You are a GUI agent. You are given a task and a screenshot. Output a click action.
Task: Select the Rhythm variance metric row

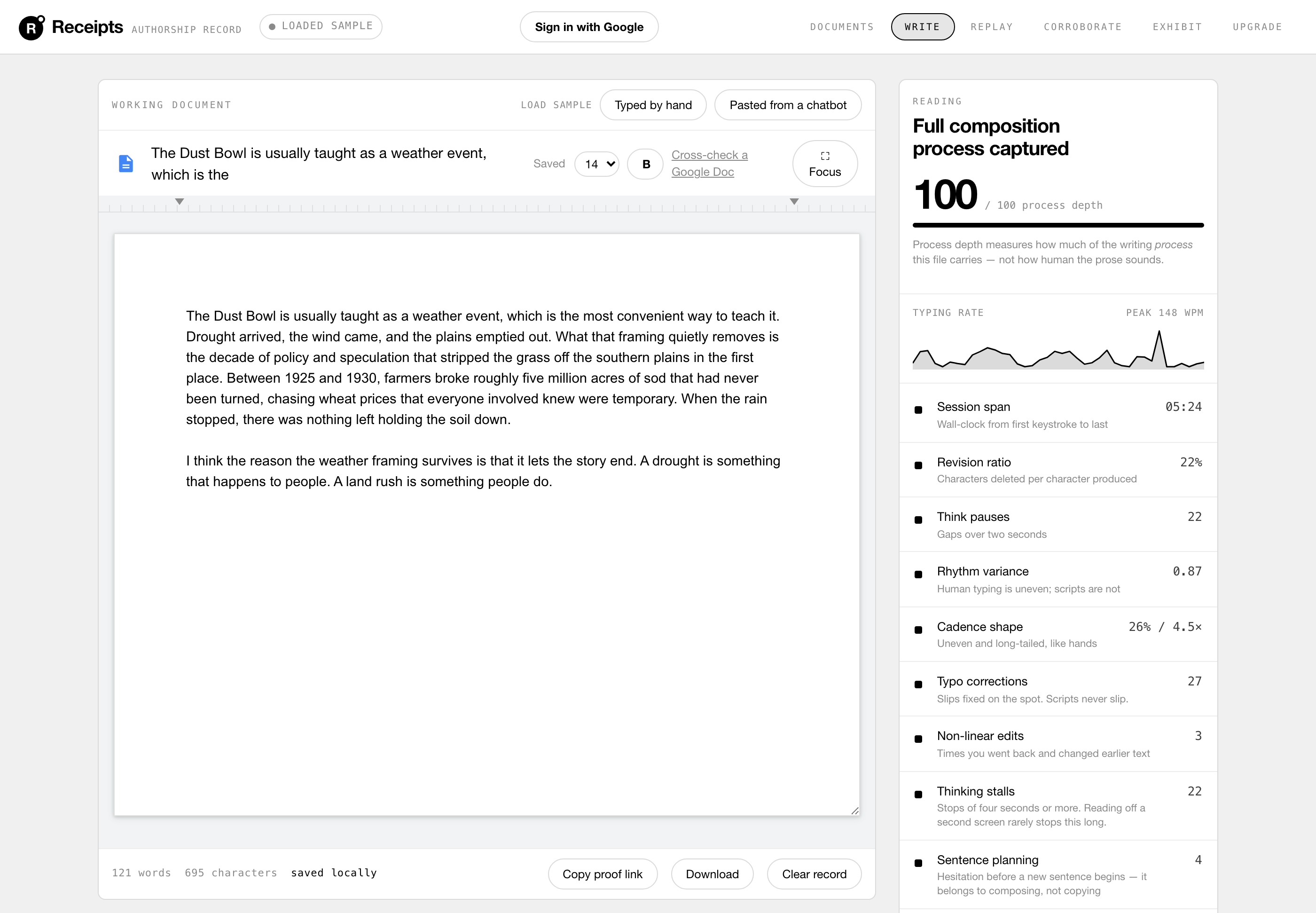(x=1058, y=580)
